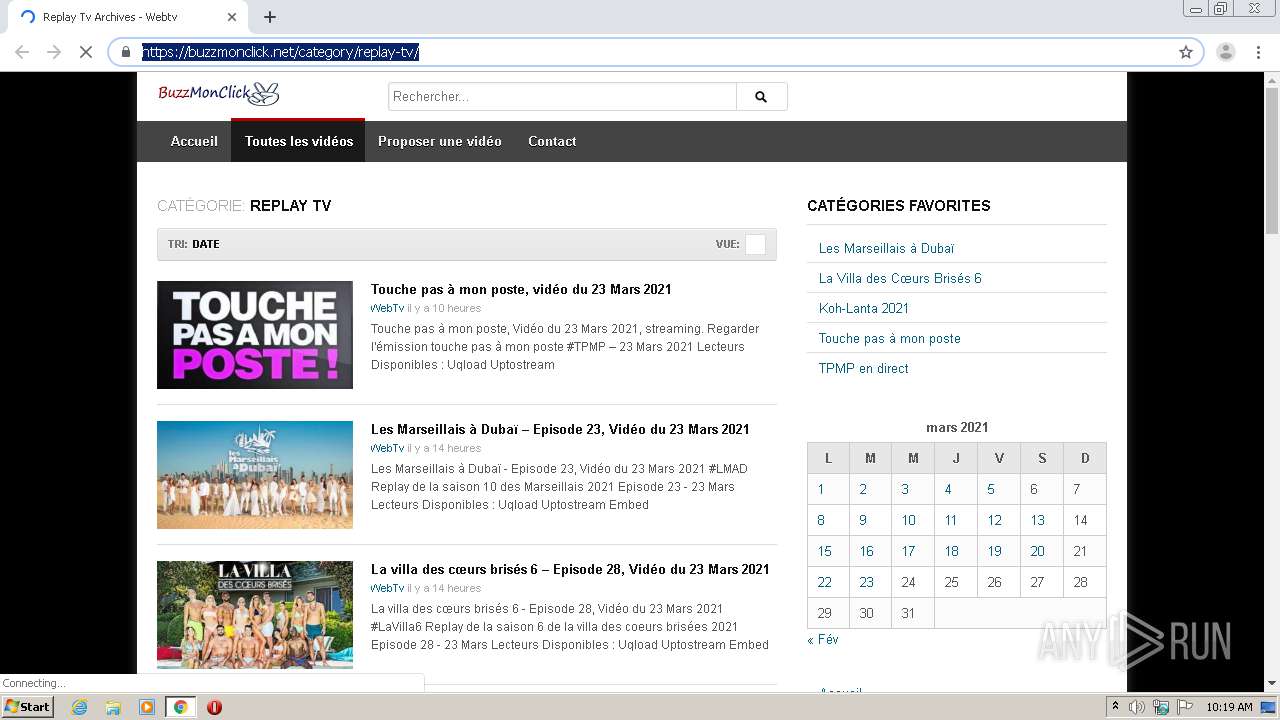Viewport: 1280px width, 720px height.
Task: Open the Contact menu item
Action: pos(552,141)
